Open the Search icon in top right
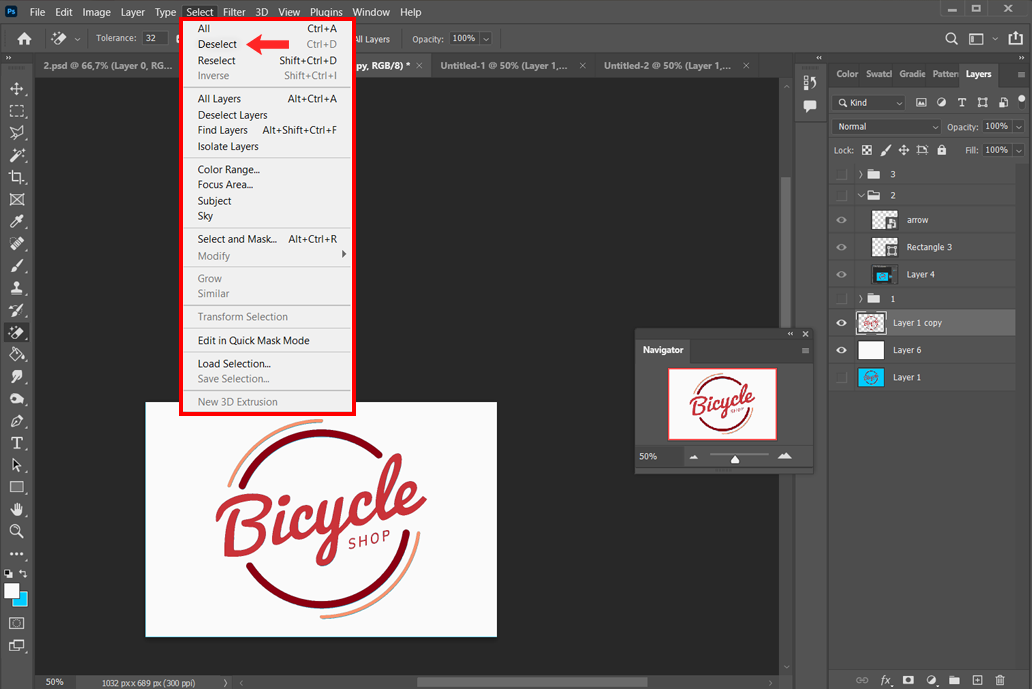Image resolution: width=1032 pixels, height=689 pixels. coord(951,39)
